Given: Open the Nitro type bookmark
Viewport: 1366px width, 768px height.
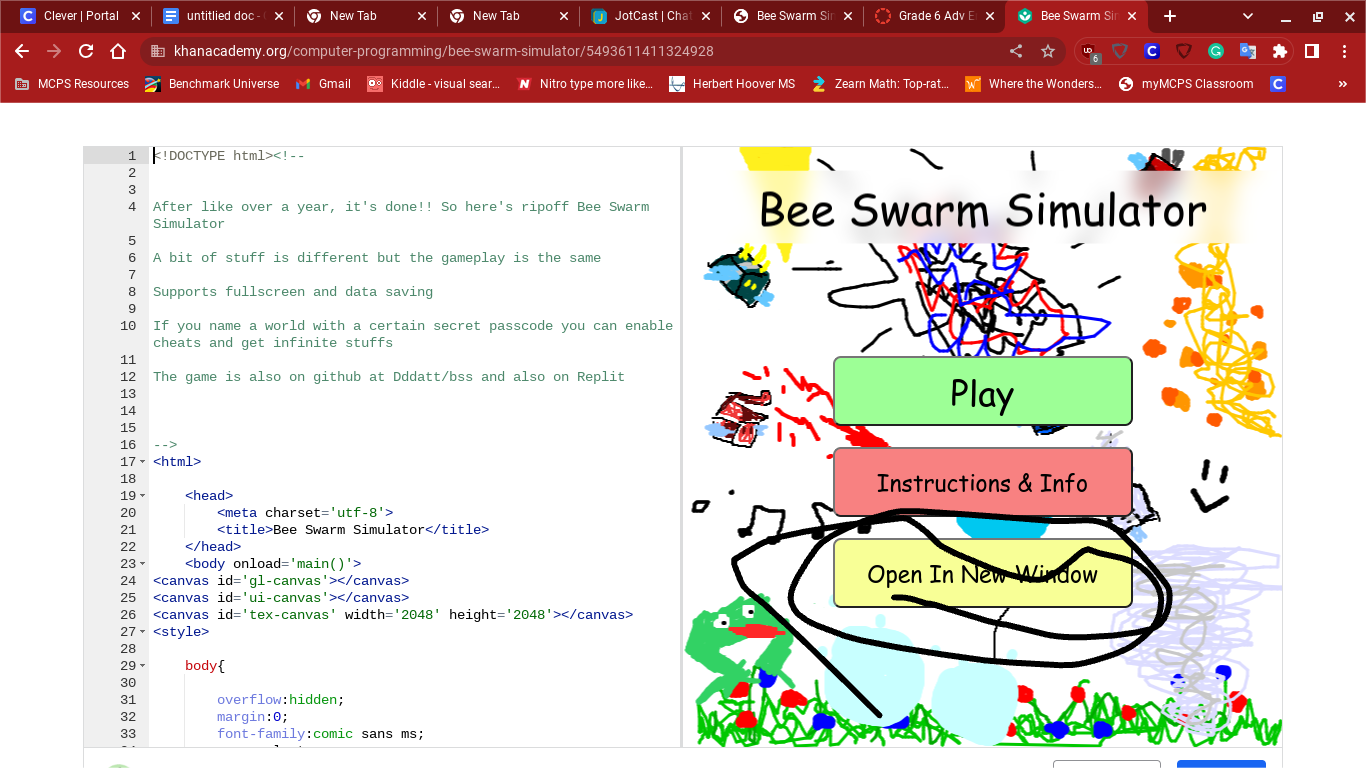Looking at the screenshot, I should (x=585, y=84).
